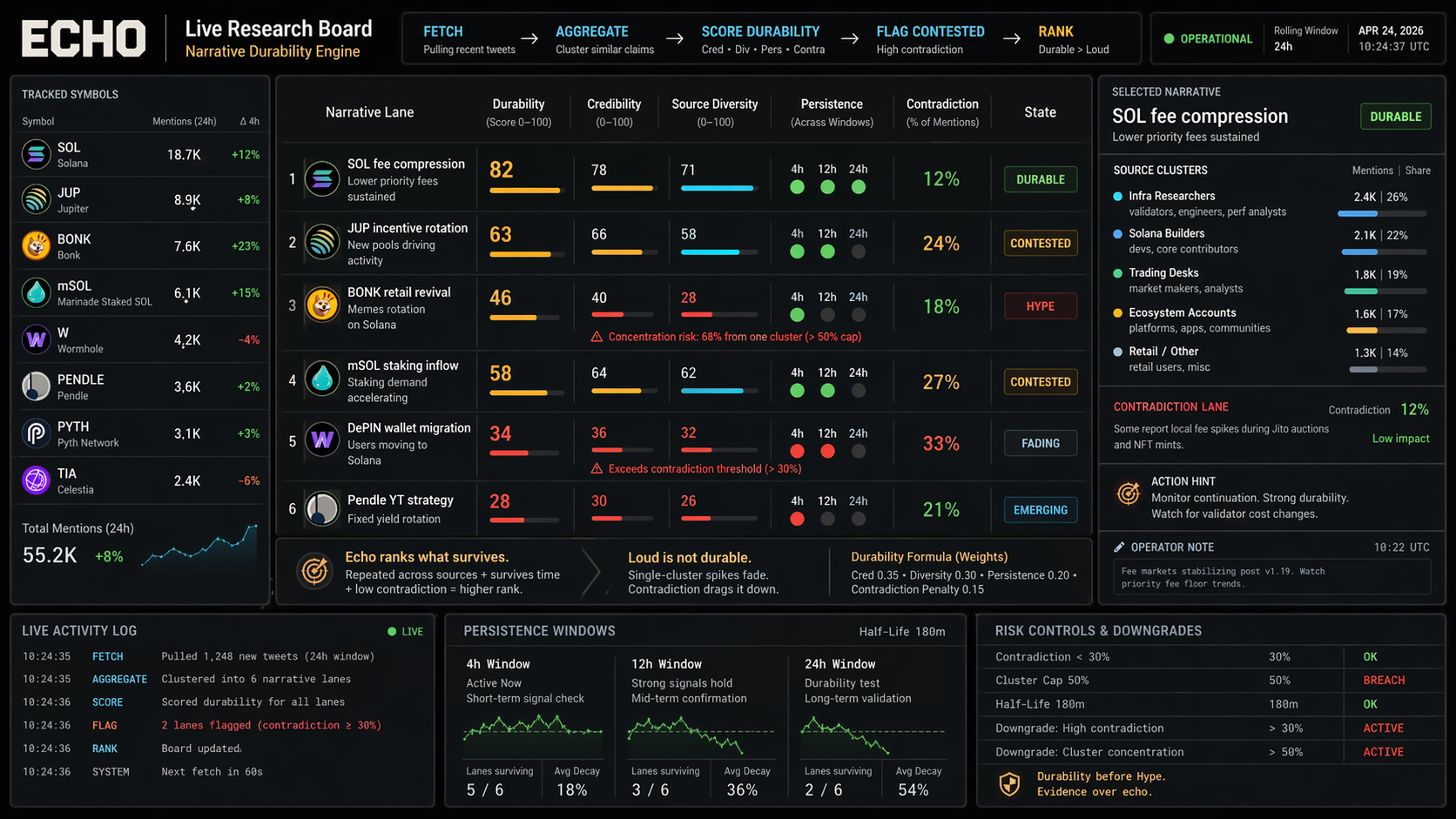Select the RANK pipeline step
Image resolution: width=1456 pixels, height=819 pixels.
click(1074, 40)
